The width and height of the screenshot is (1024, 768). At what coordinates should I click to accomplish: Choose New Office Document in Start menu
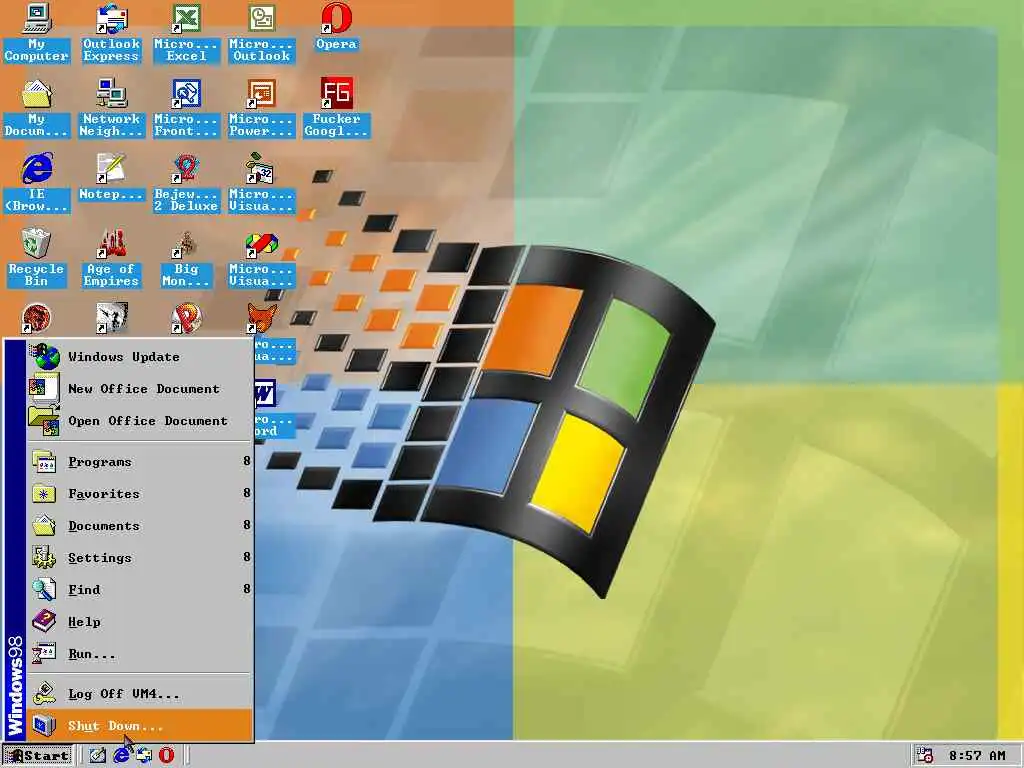click(139, 389)
